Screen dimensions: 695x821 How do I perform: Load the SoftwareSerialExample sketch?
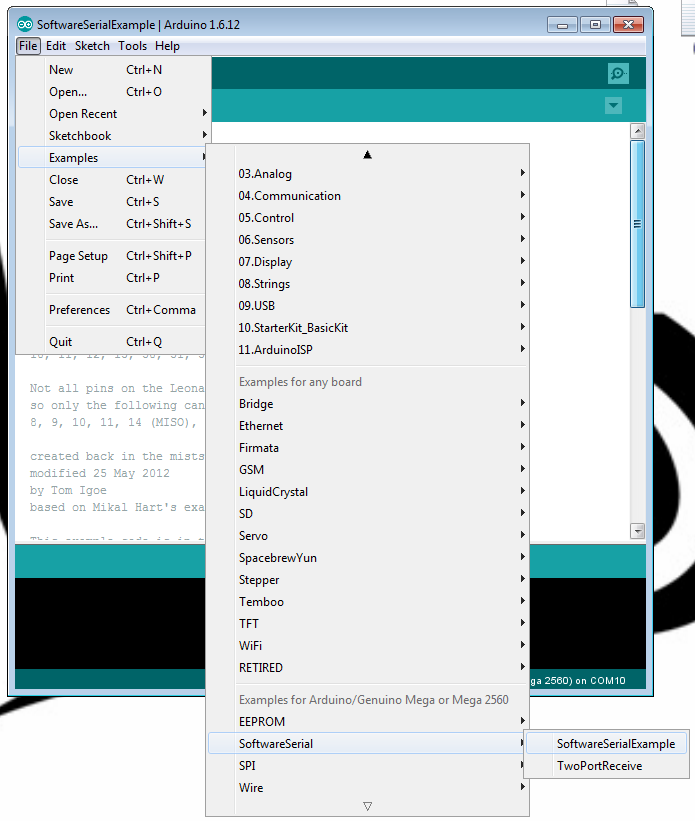pyautogui.click(x=606, y=744)
